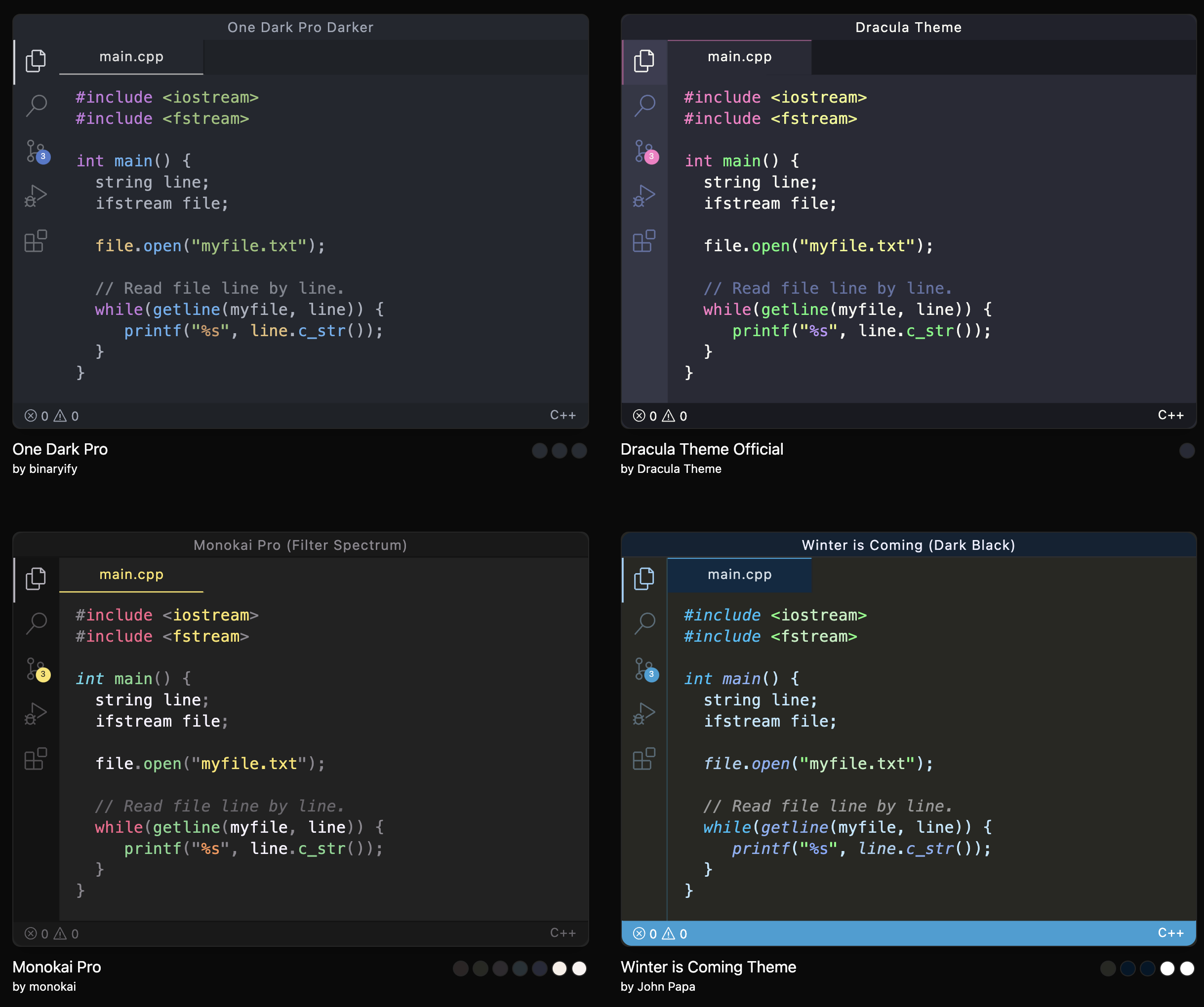This screenshot has height=1007, width=1204.
Task: Open Source Control icon in Winter is Coming preview
Action: [646, 669]
